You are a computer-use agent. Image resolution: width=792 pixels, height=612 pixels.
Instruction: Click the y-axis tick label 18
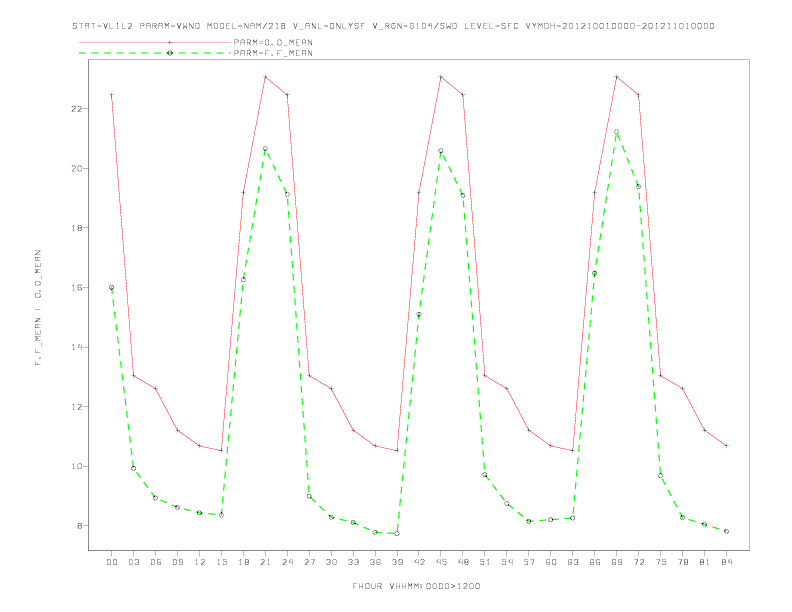click(77, 228)
